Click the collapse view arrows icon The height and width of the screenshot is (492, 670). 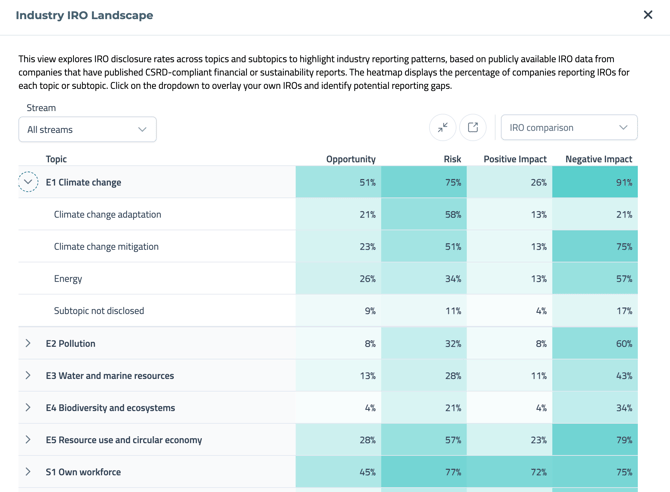[x=443, y=128]
